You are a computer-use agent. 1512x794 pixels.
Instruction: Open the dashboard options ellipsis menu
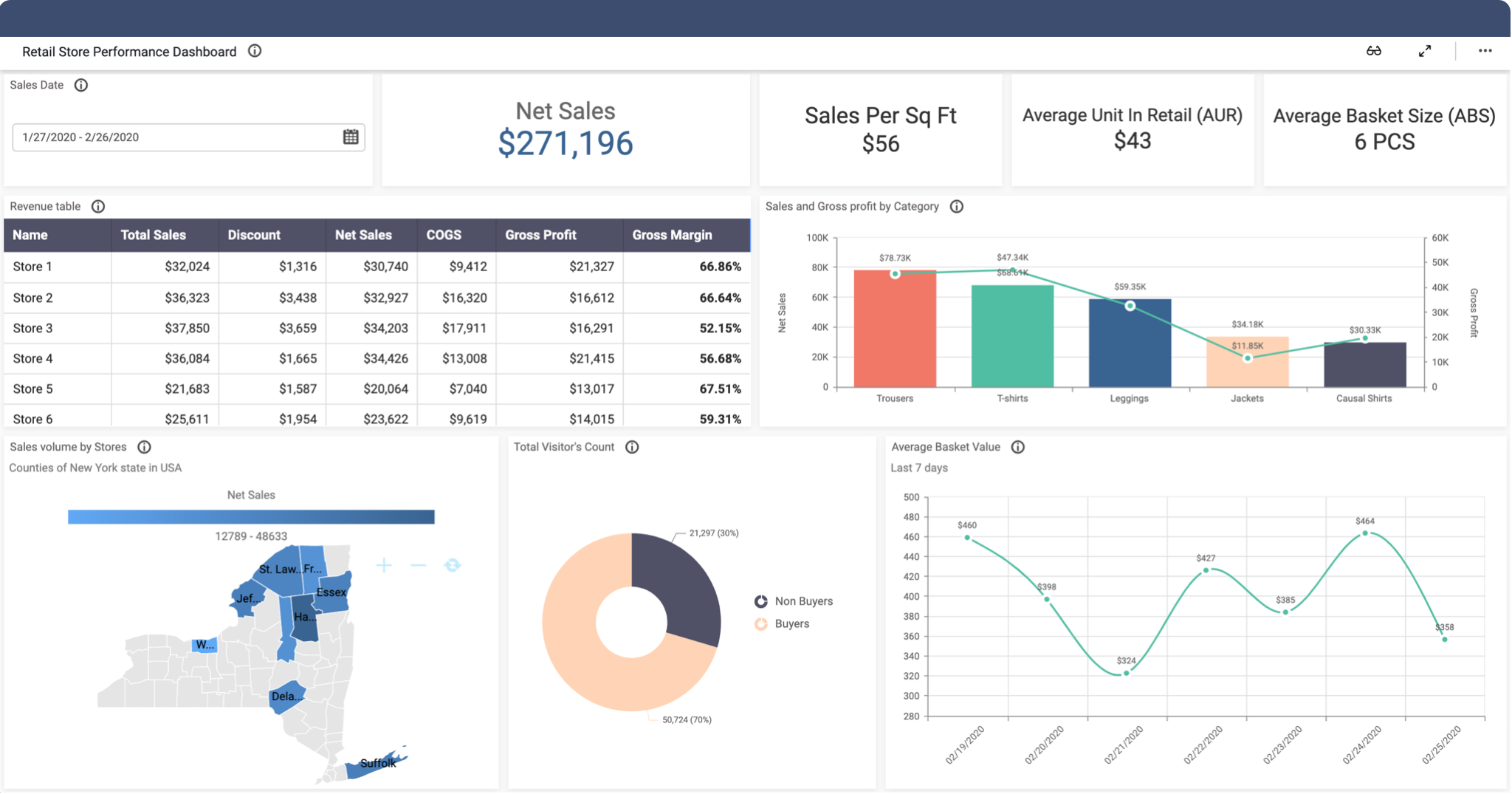[x=1484, y=51]
